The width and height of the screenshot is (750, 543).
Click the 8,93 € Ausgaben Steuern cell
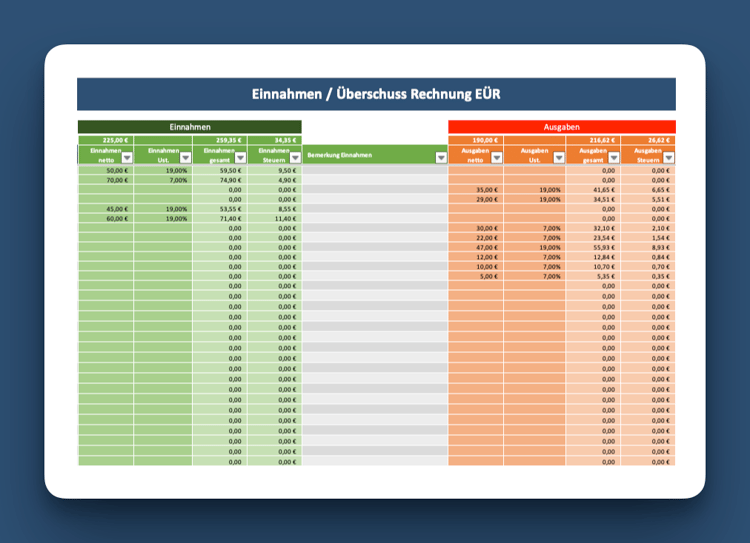(648, 247)
